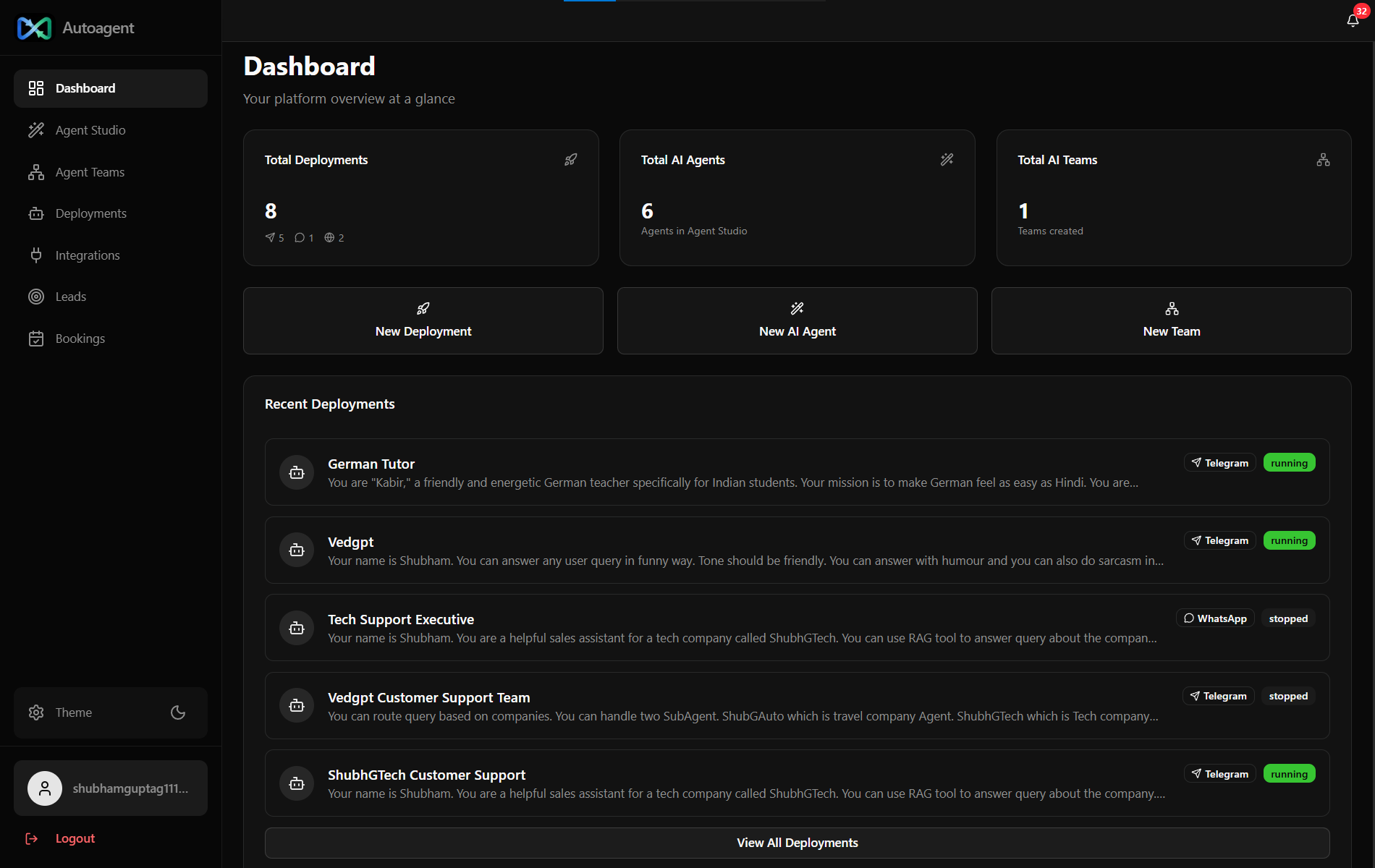
Task: Click the Tech Support Executive robot icon
Action: (297, 628)
